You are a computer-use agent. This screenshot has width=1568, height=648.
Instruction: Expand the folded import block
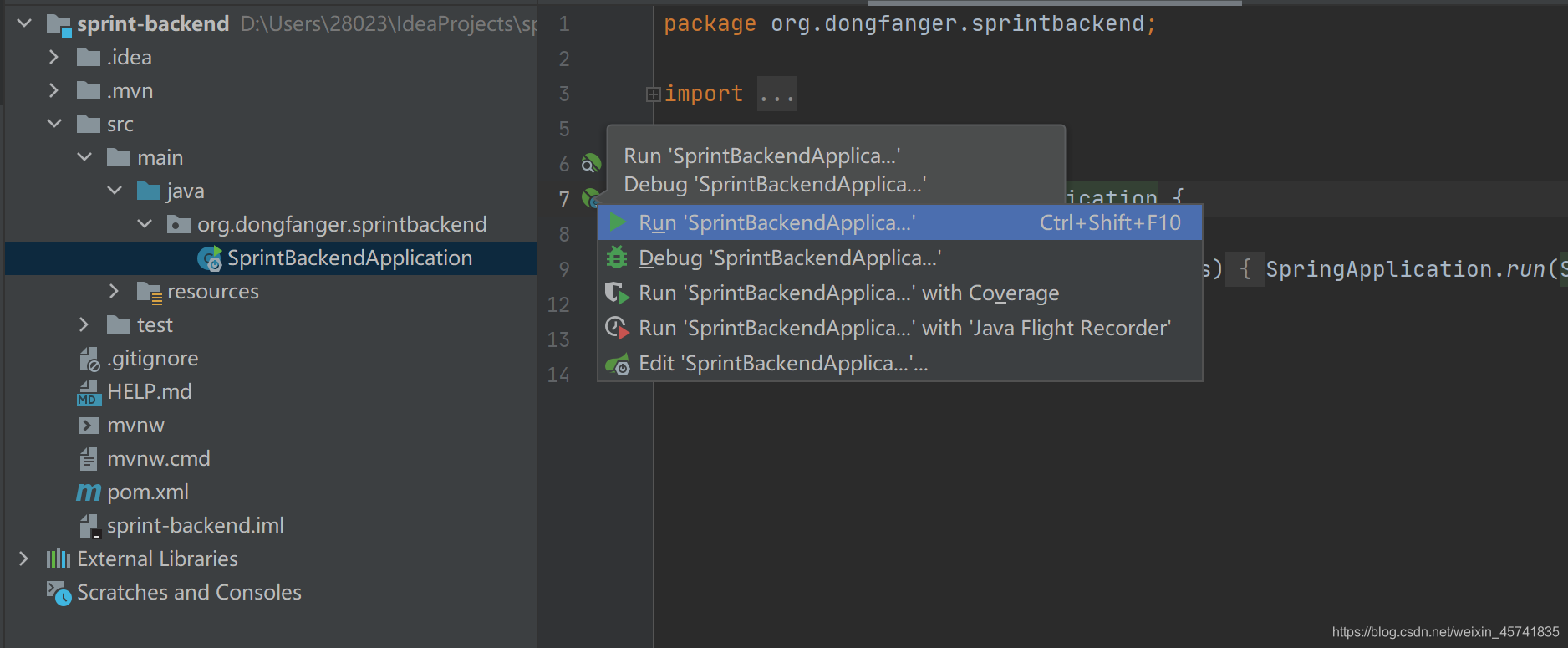coord(654,94)
